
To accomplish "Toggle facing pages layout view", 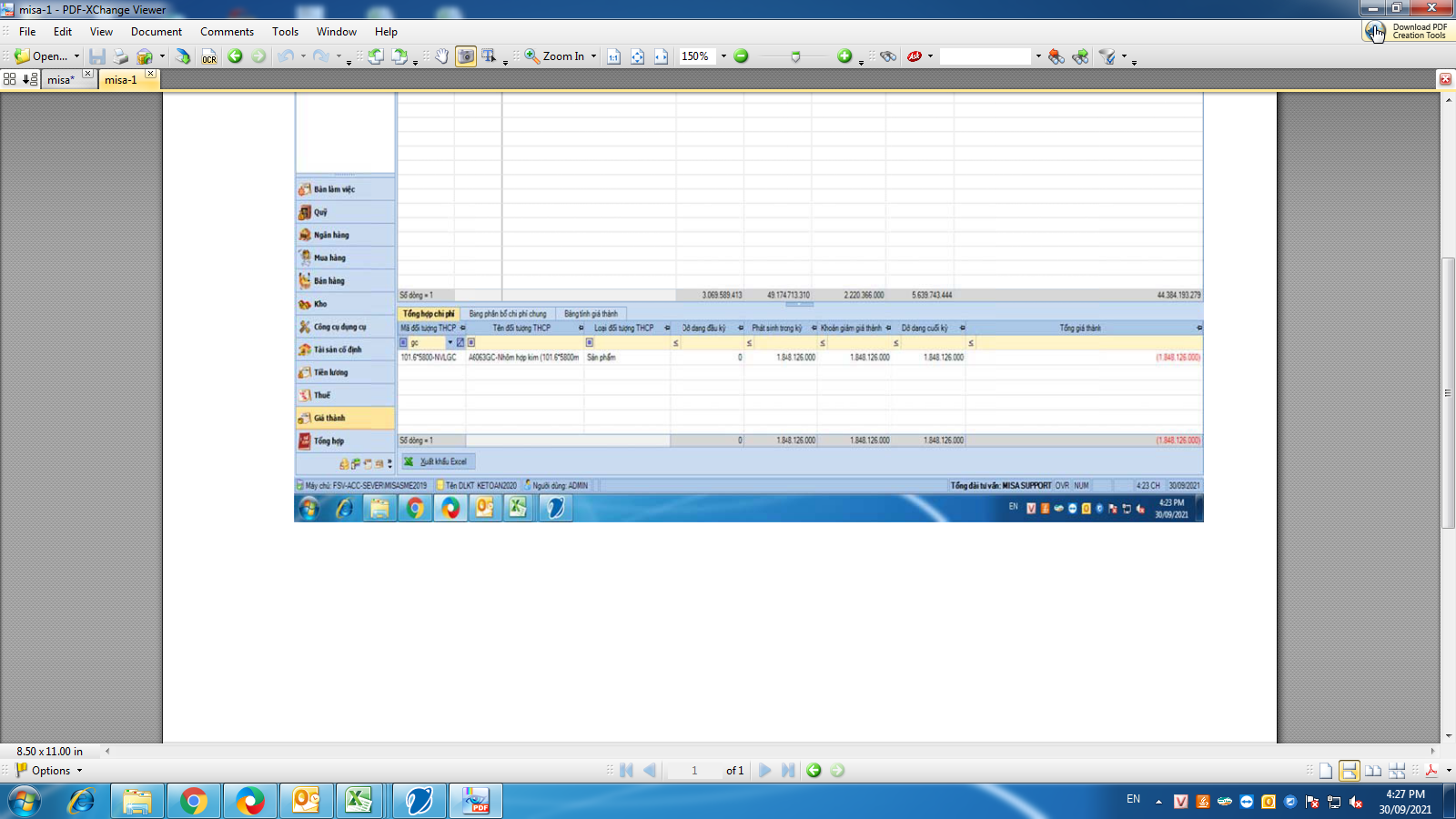I will (x=1372, y=771).
